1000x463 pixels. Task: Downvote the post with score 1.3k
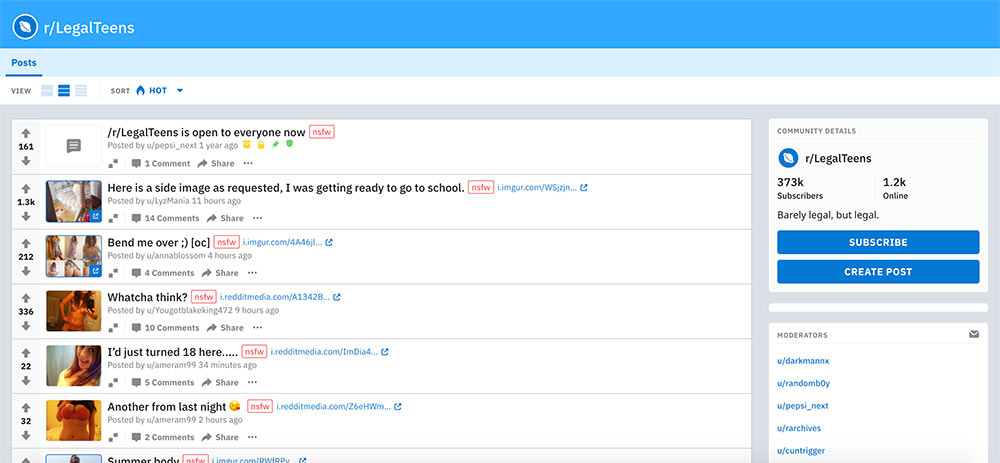tap(26, 216)
